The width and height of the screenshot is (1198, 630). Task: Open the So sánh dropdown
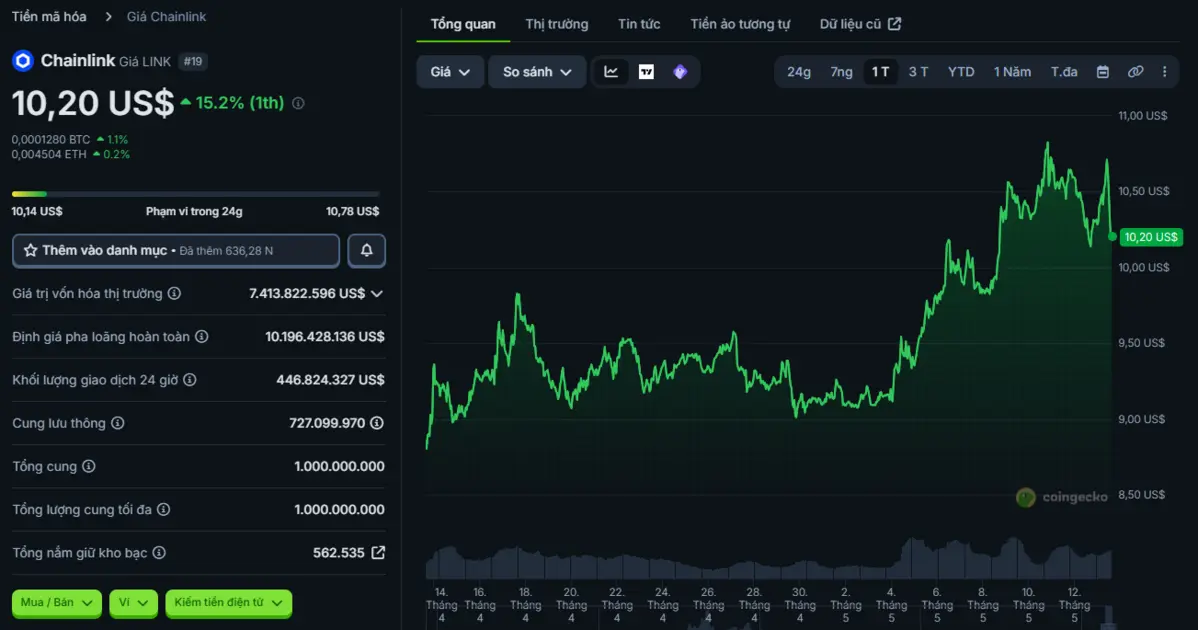(537, 72)
